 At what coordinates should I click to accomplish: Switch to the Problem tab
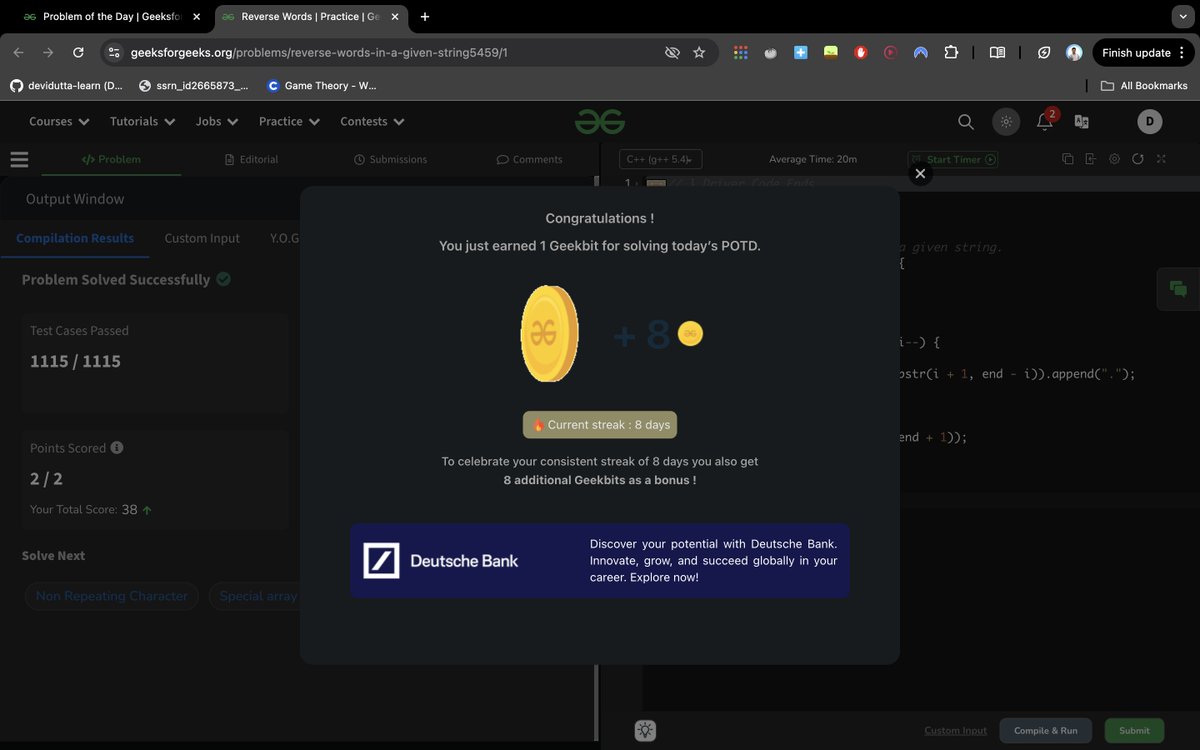pos(111,159)
